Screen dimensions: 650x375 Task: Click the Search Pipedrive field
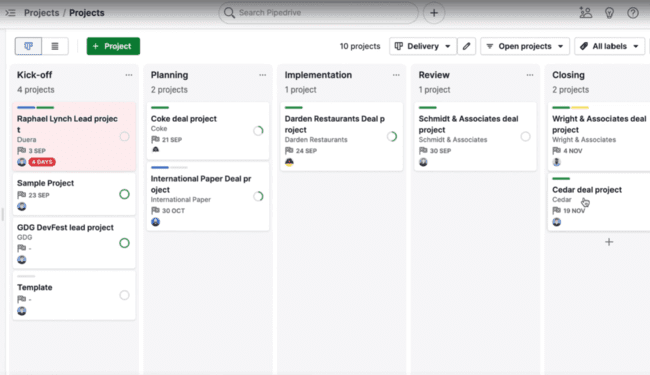(x=318, y=13)
